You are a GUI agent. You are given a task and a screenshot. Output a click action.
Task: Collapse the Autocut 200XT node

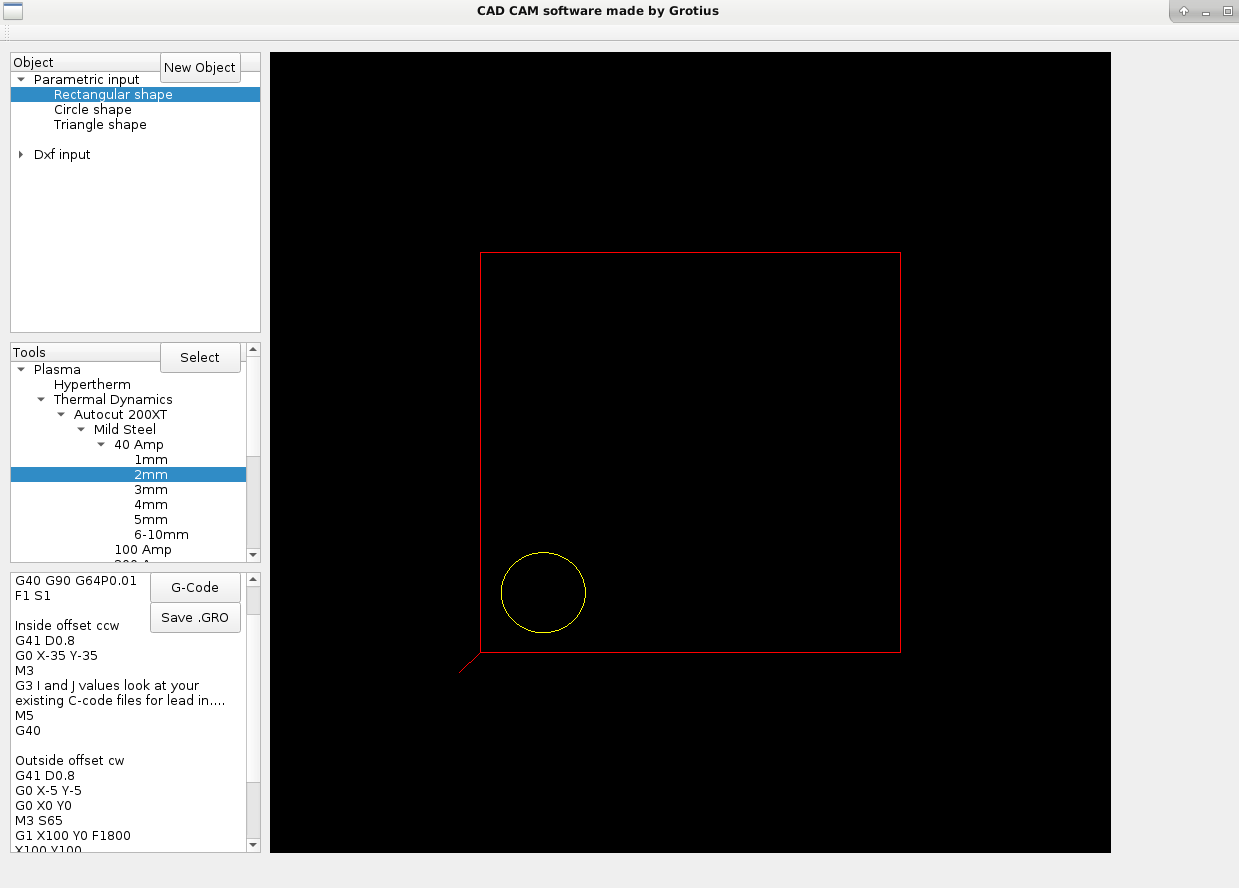pyautogui.click(x=61, y=414)
